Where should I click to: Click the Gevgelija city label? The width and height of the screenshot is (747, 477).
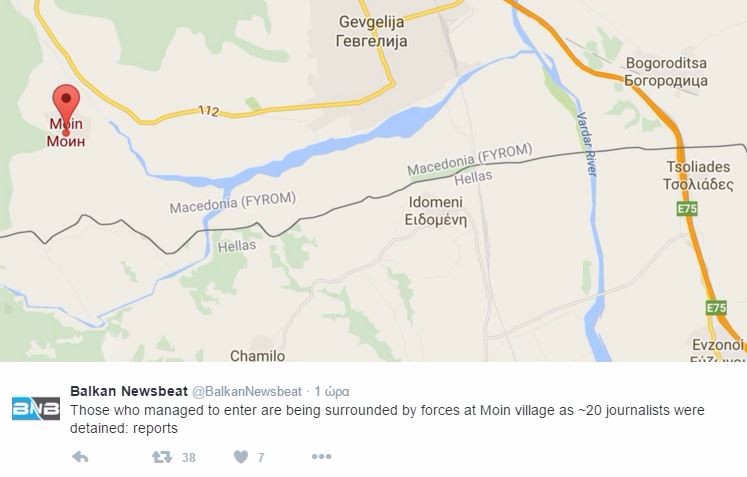coord(372,31)
